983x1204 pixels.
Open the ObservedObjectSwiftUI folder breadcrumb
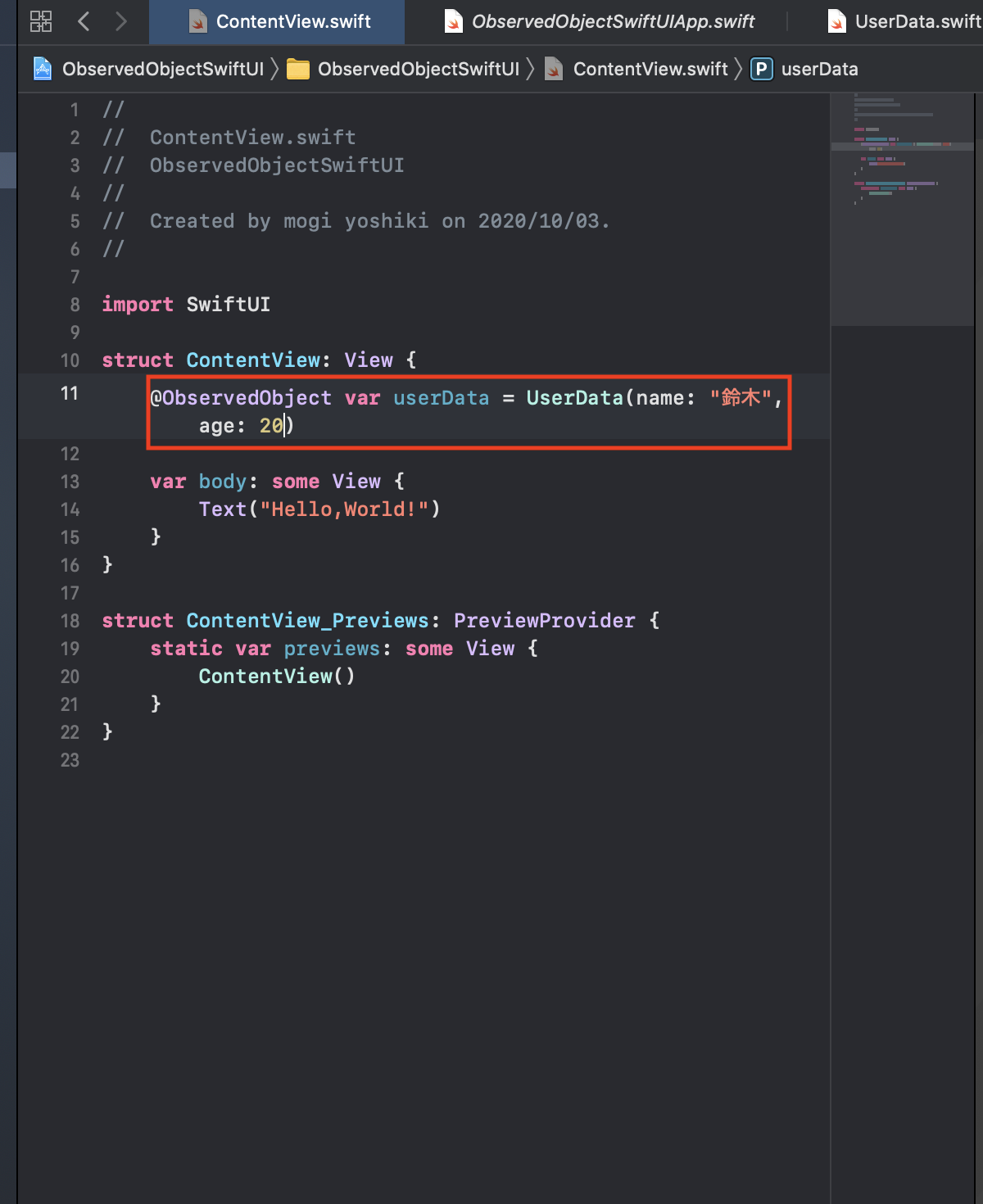point(419,69)
